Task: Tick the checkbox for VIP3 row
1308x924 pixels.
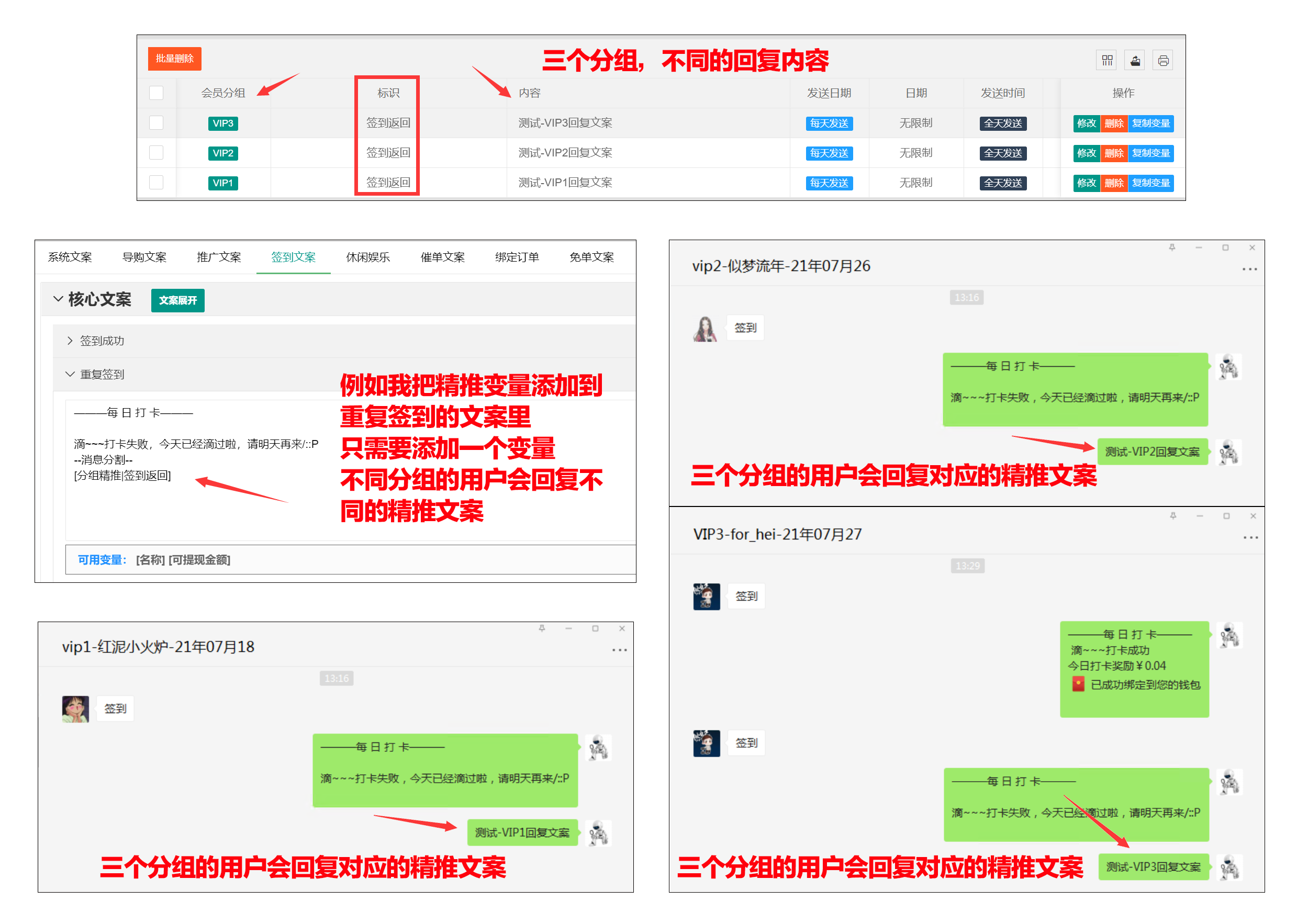Action: point(156,123)
